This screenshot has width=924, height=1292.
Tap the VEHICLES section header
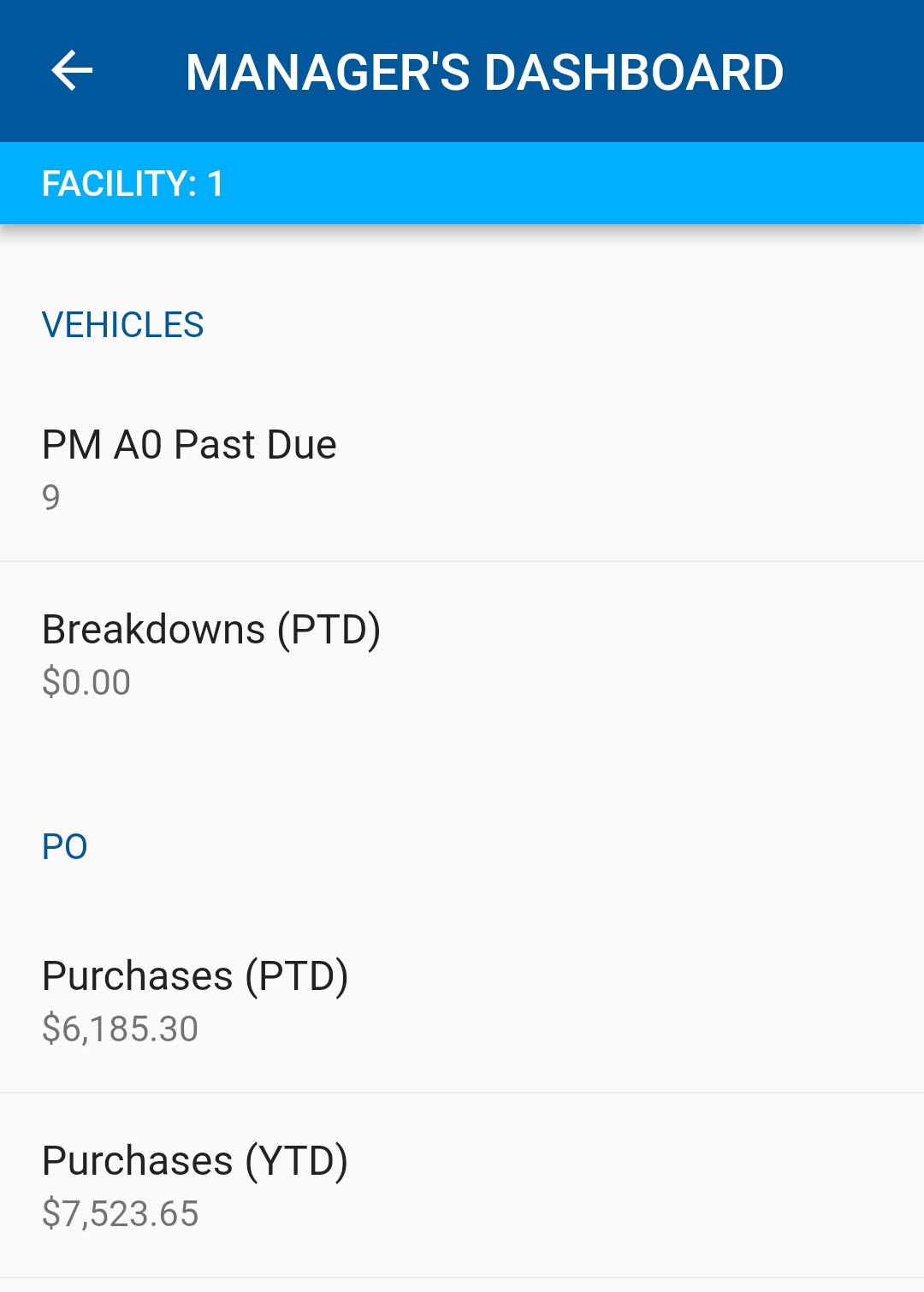(x=122, y=325)
